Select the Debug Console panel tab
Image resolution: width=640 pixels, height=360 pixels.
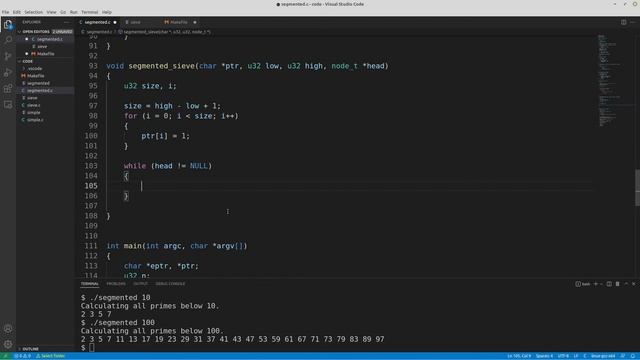(x=170, y=284)
